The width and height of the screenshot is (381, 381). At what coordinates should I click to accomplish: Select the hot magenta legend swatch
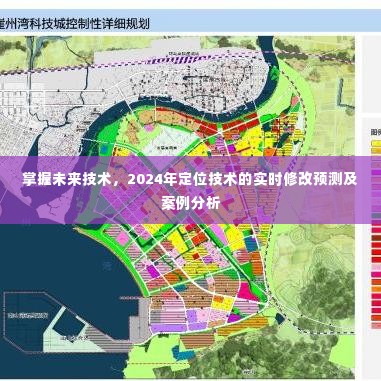pyautogui.click(x=376, y=274)
